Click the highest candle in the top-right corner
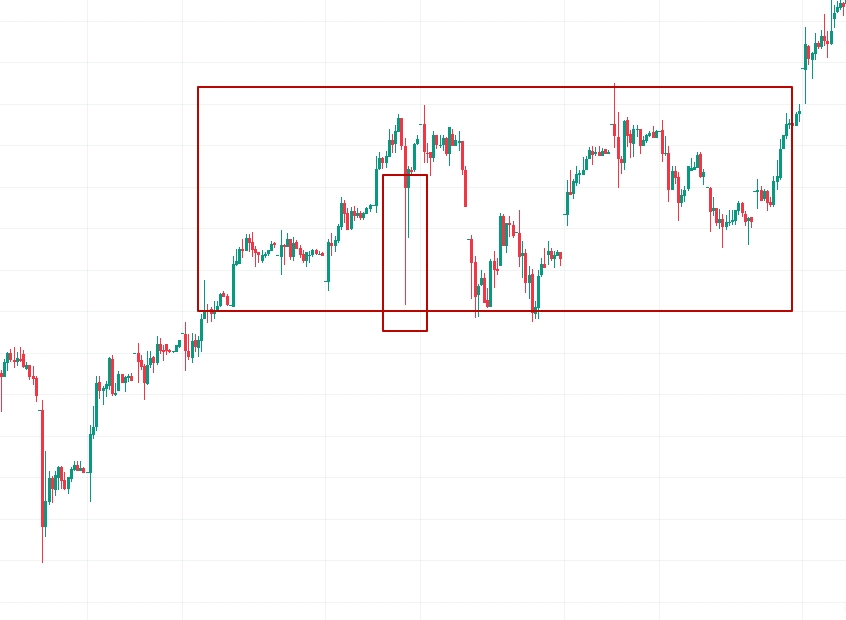The image size is (846, 620). (x=840, y=5)
